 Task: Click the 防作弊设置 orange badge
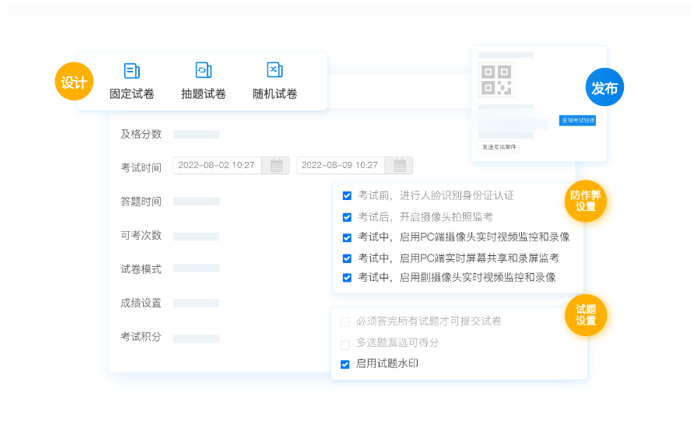(x=585, y=200)
